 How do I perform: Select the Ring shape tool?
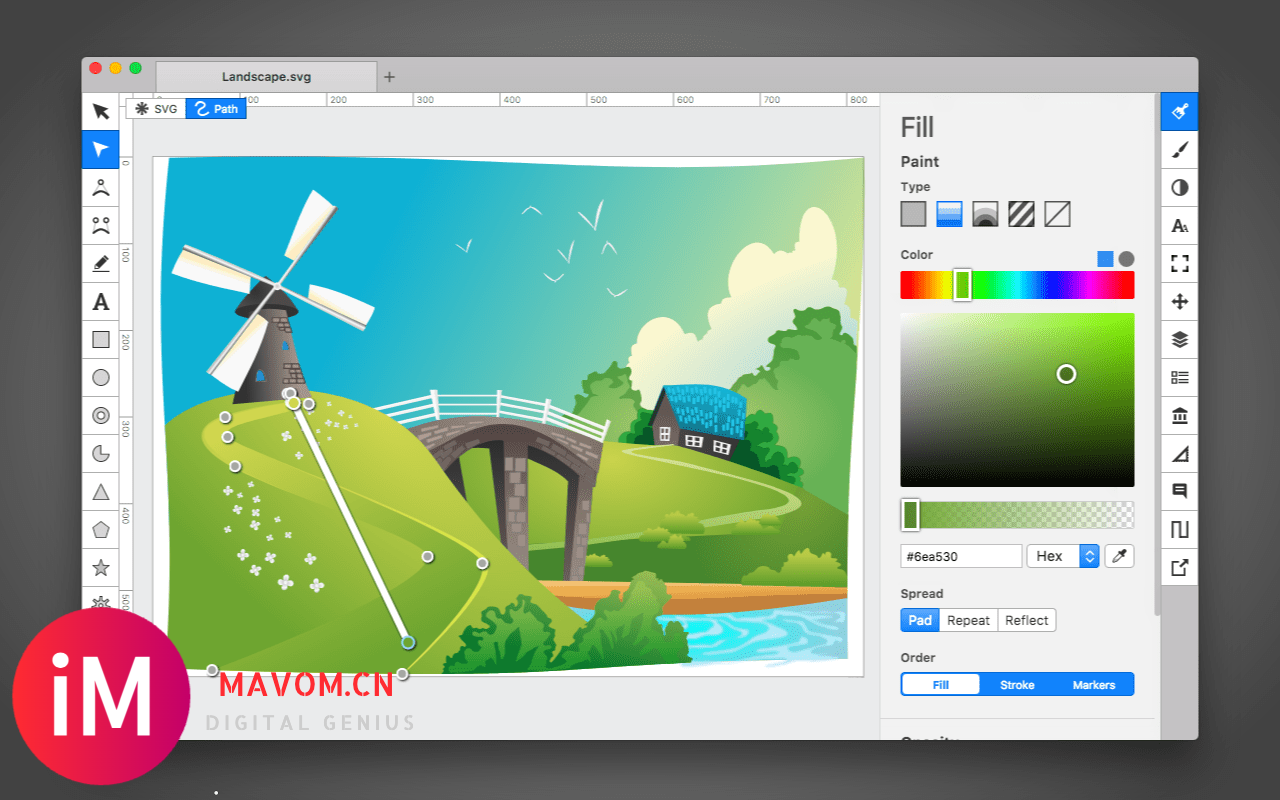[100, 415]
